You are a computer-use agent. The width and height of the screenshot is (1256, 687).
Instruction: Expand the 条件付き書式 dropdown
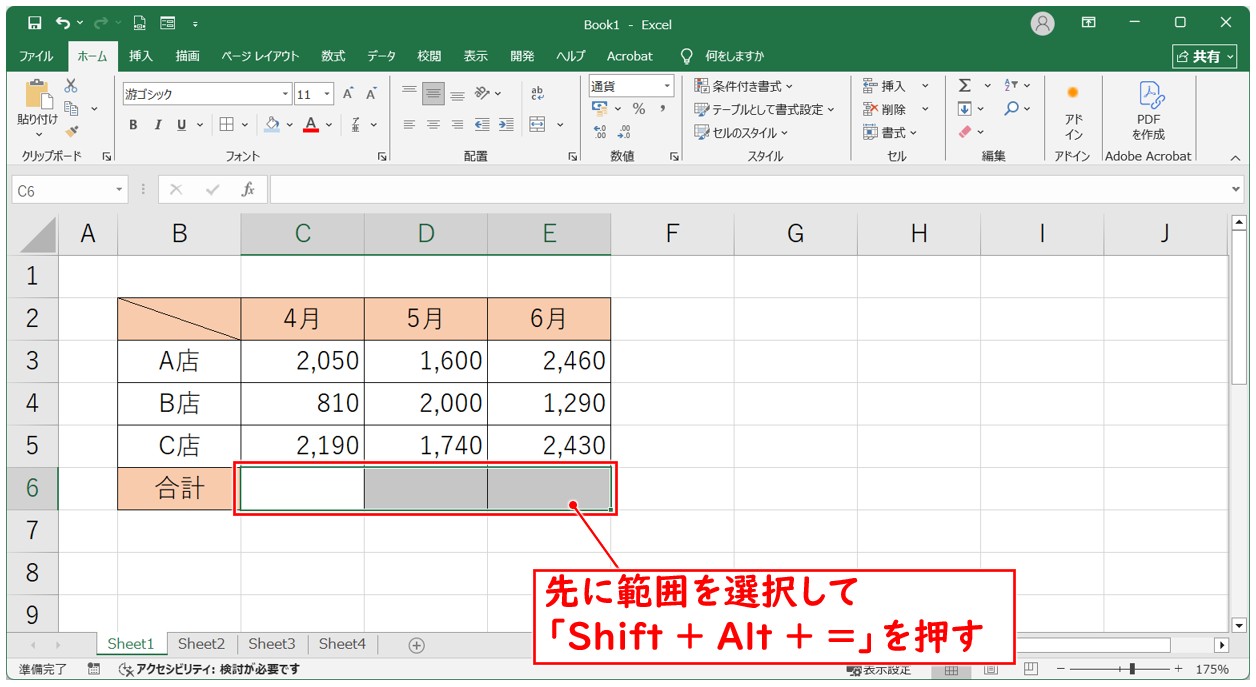[744, 86]
